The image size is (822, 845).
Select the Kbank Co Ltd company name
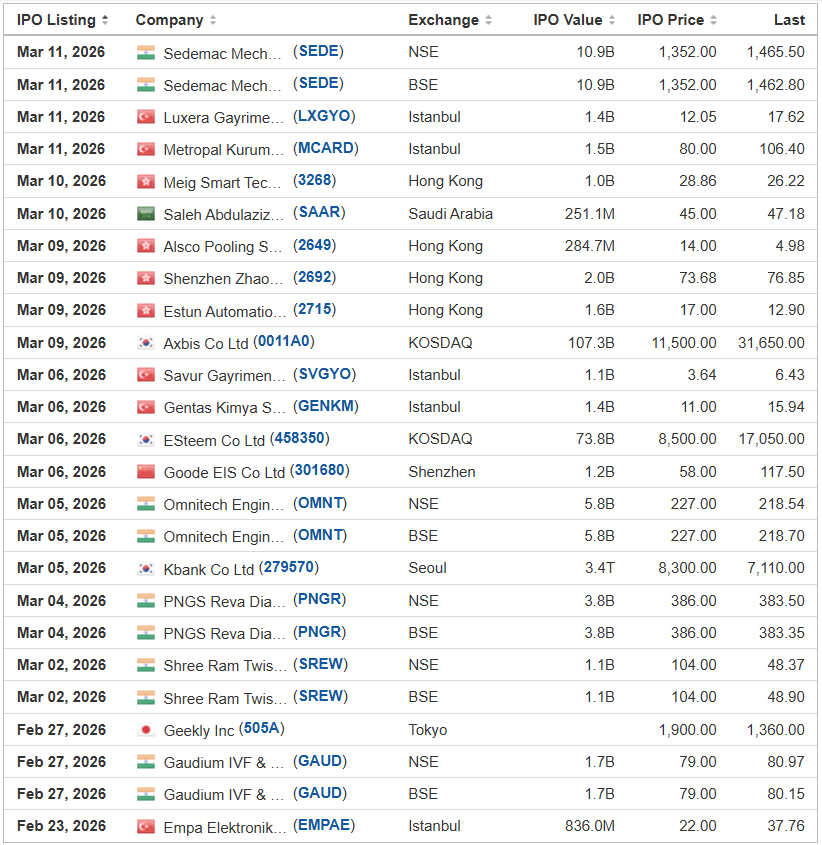[x=209, y=570]
